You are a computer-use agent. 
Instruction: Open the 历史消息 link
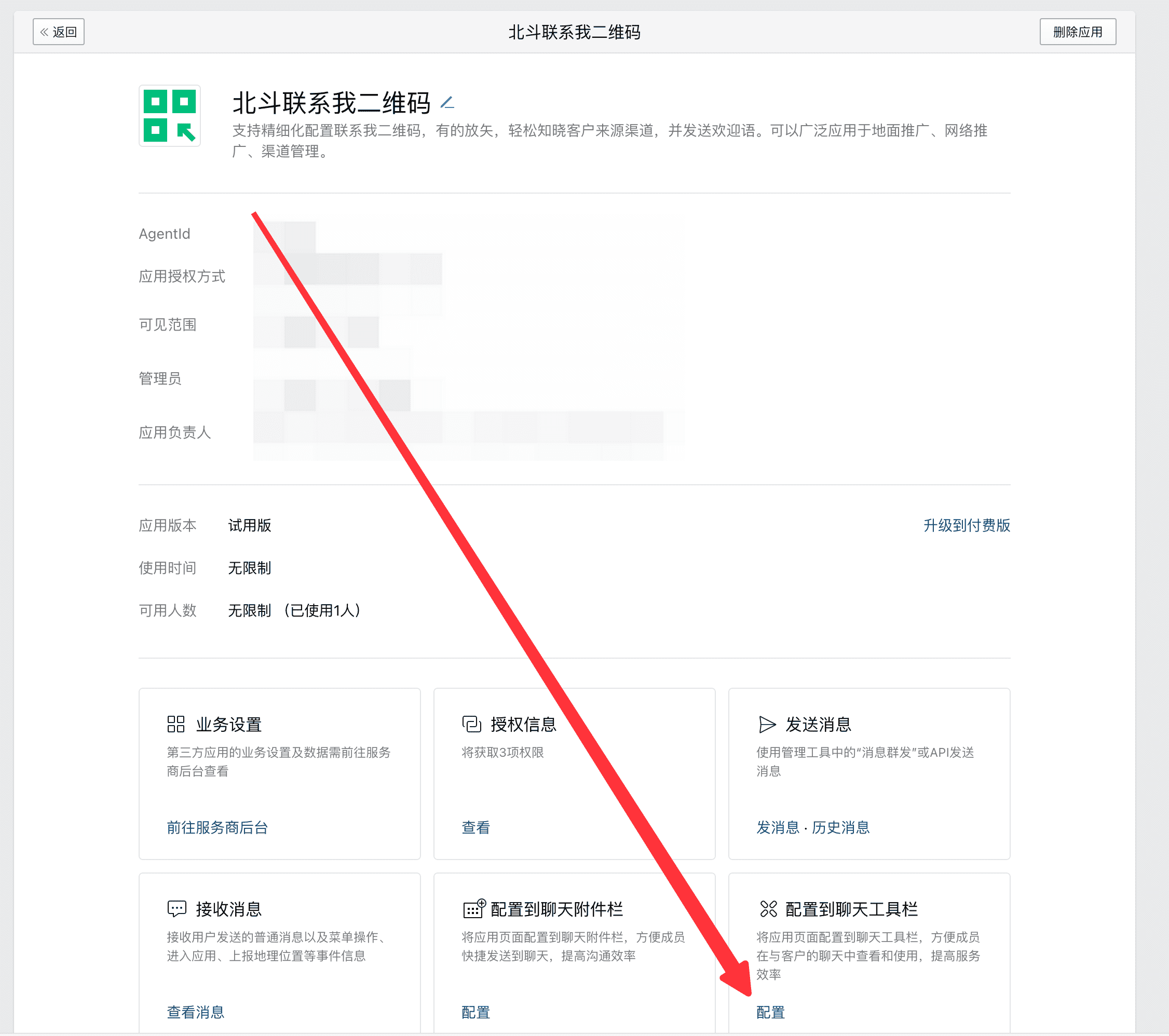click(840, 827)
